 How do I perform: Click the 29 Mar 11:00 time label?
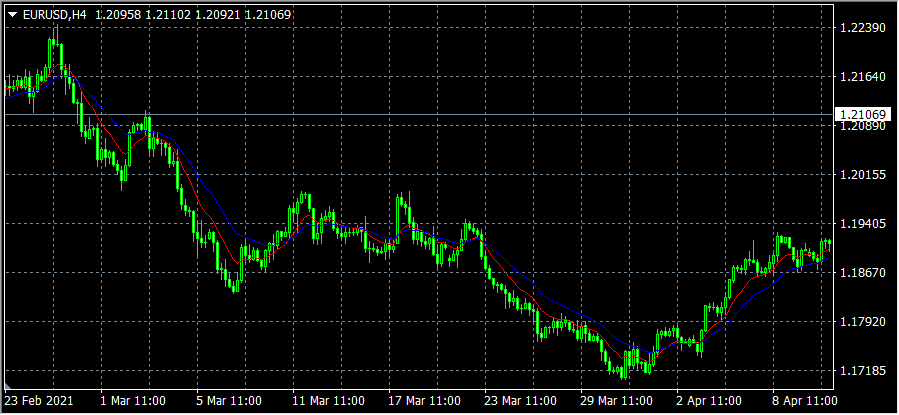pos(615,401)
